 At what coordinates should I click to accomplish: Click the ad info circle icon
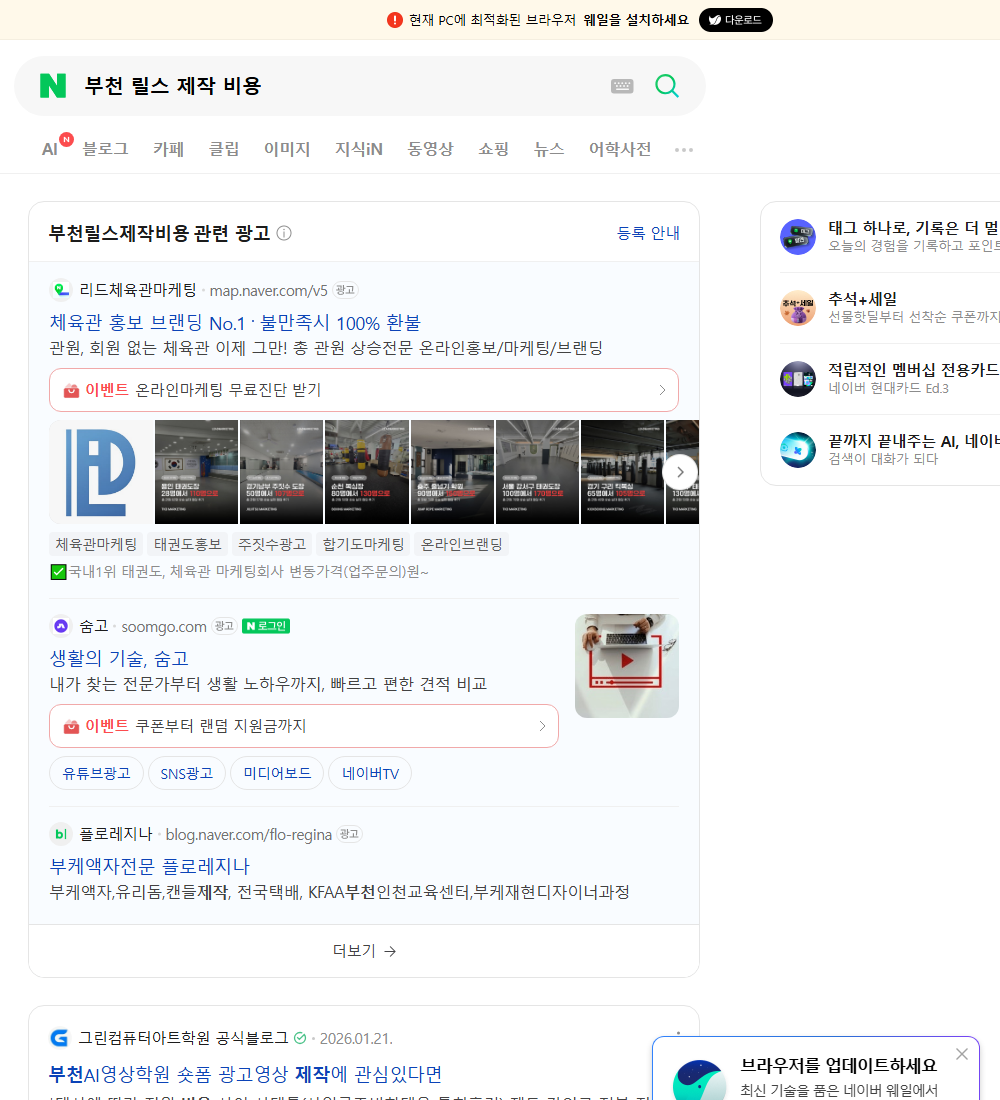click(284, 233)
